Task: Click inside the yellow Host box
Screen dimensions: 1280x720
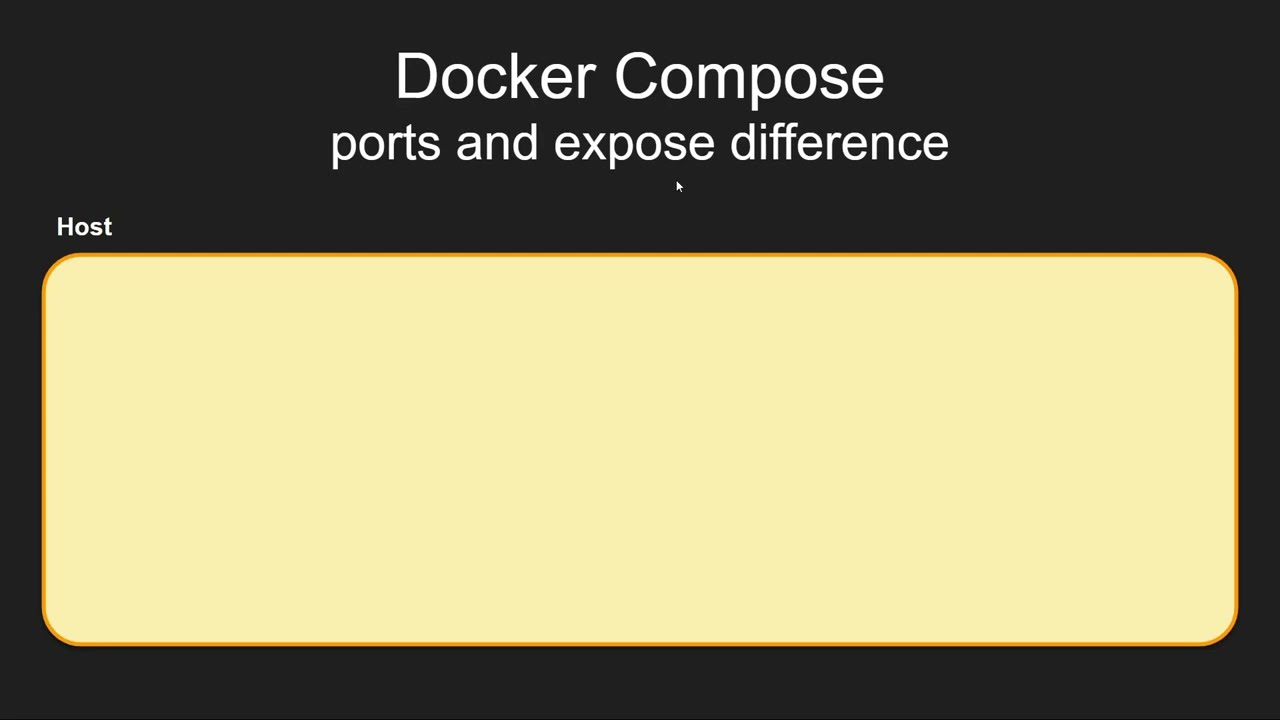Action: [x=640, y=450]
